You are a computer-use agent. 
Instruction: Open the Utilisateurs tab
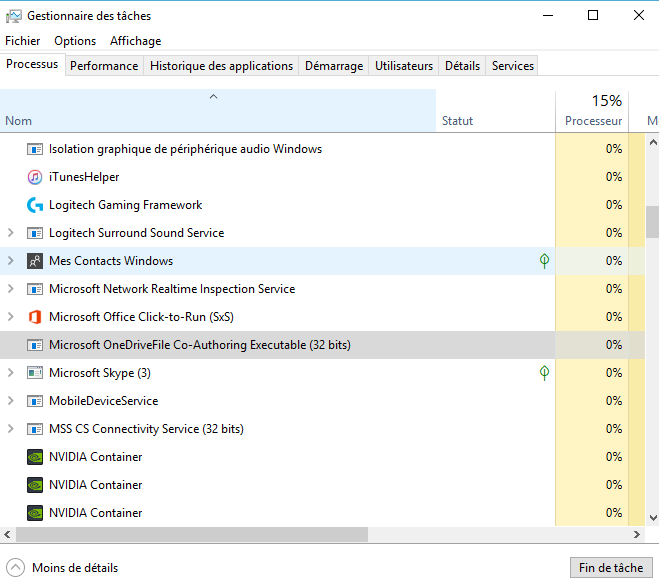click(x=404, y=66)
